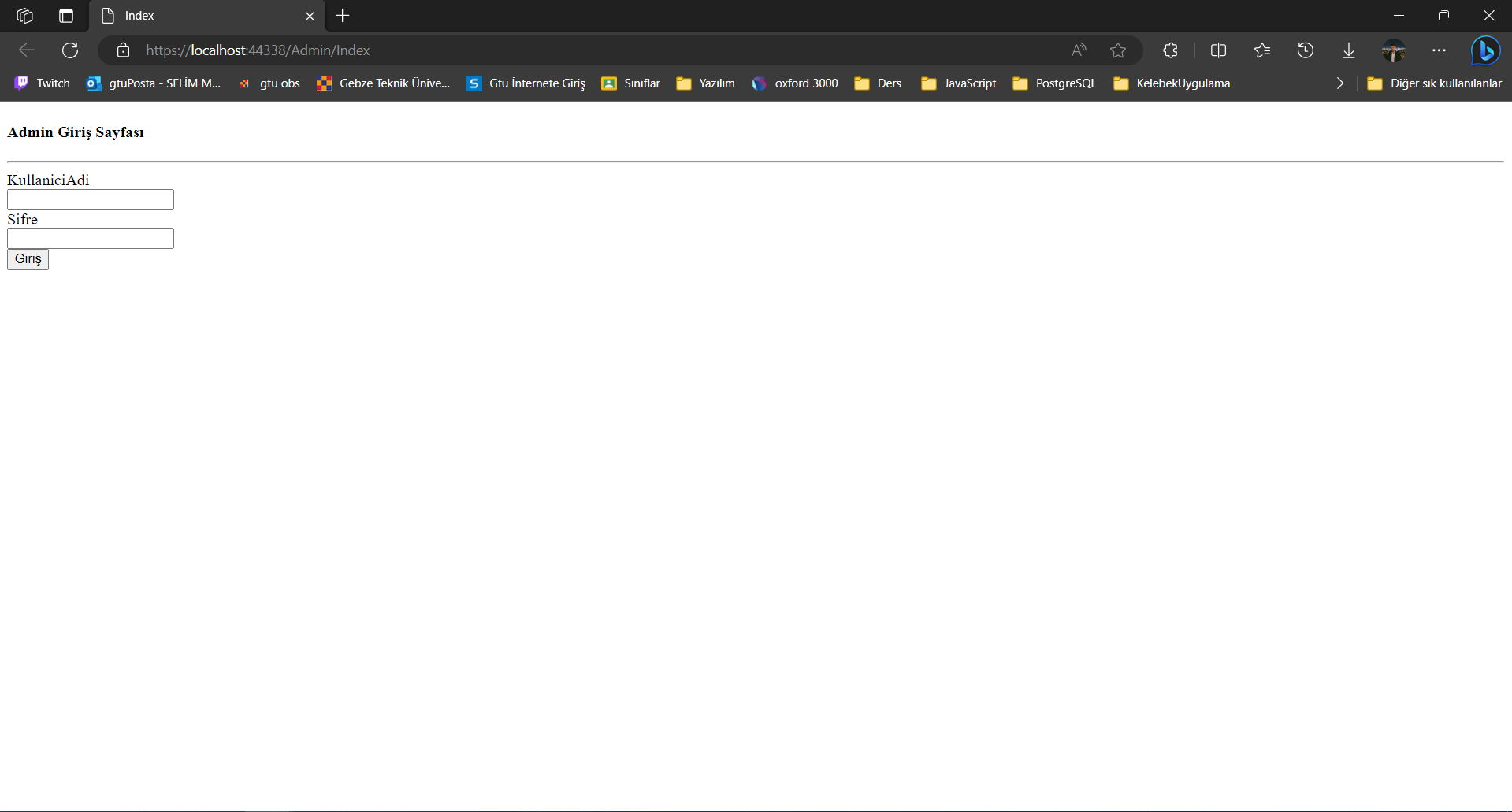Open the Downloads icon
Screen dimensions: 1512x812
pos(1349,50)
